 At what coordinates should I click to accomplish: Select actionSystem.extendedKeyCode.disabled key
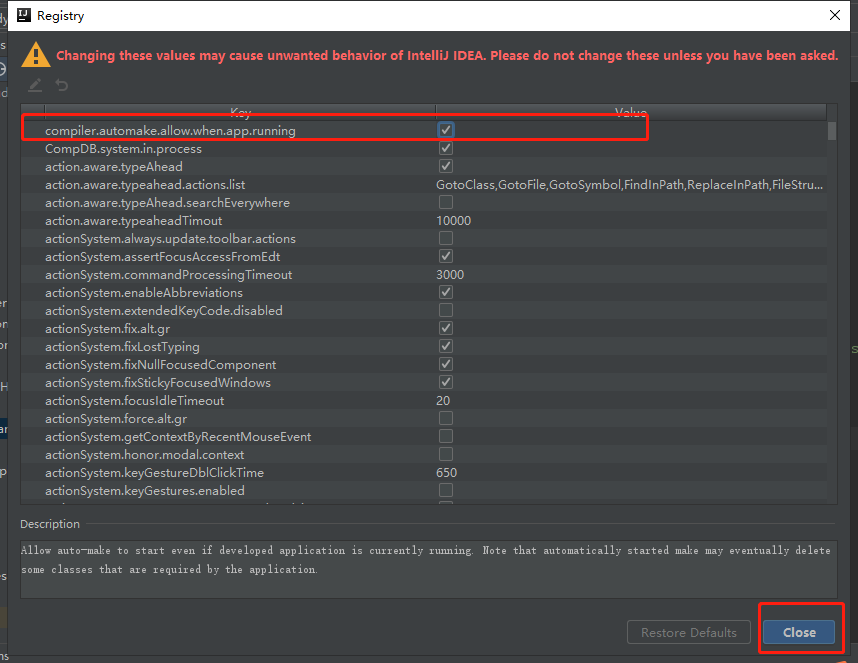point(164,311)
